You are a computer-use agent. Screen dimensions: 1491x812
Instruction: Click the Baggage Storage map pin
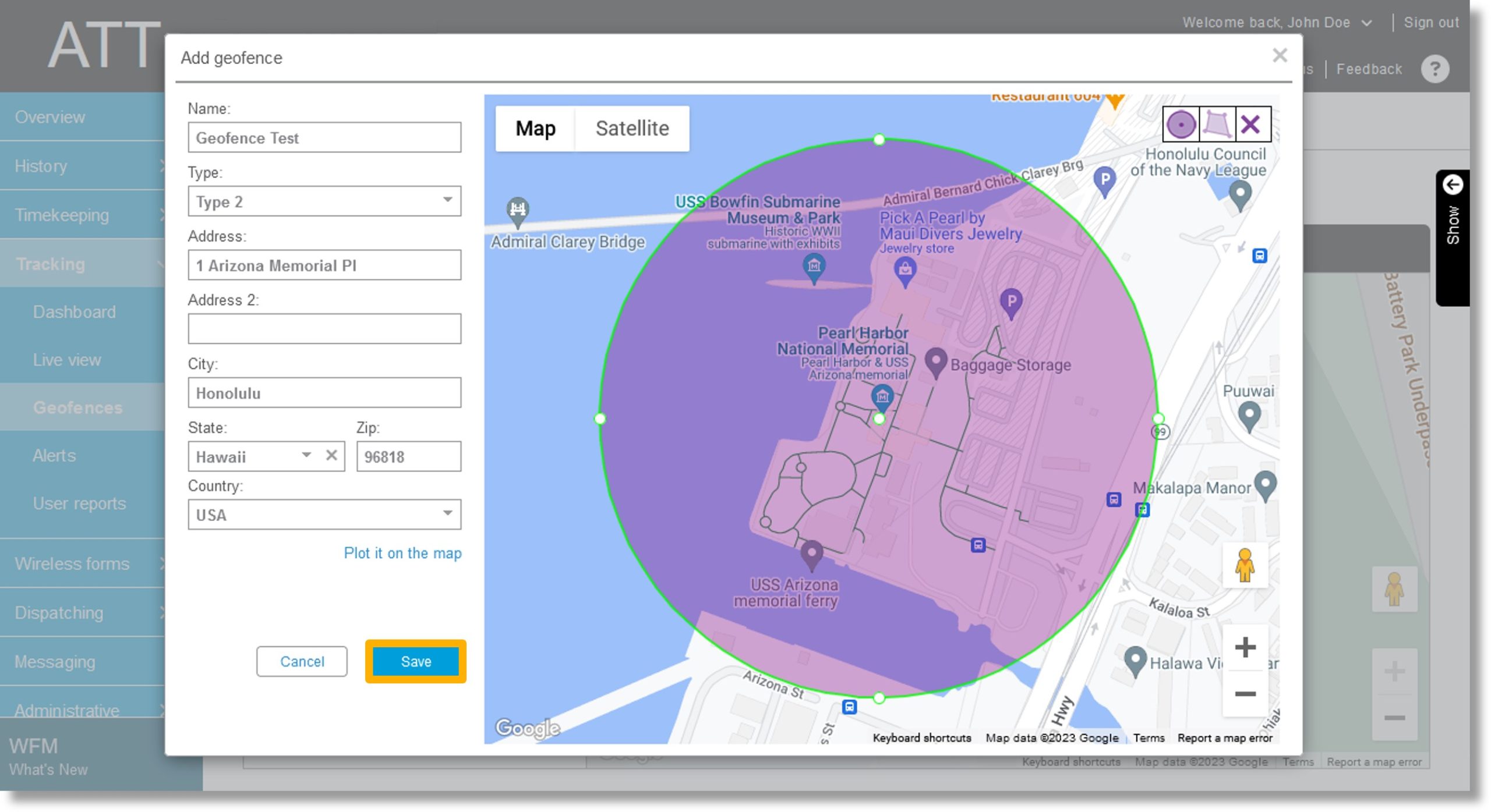(x=935, y=363)
